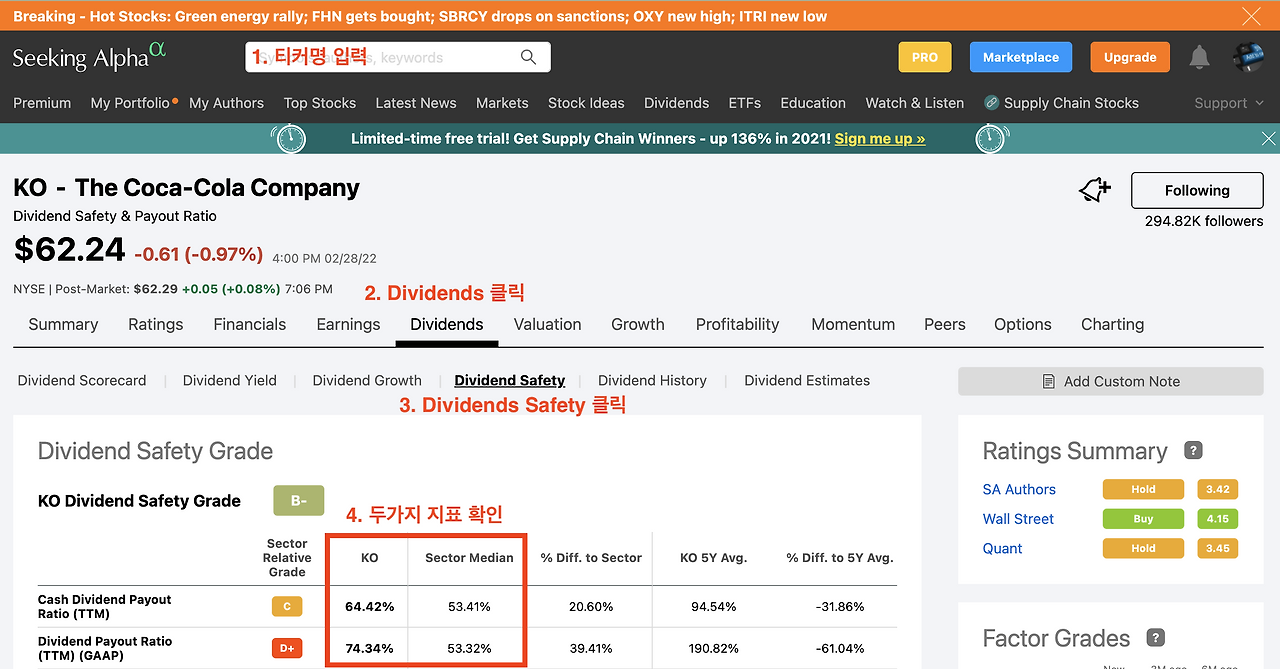This screenshot has height=669, width=1280.
Task: Switch to the Earnings tab
Action: click(x=348, y=324)
